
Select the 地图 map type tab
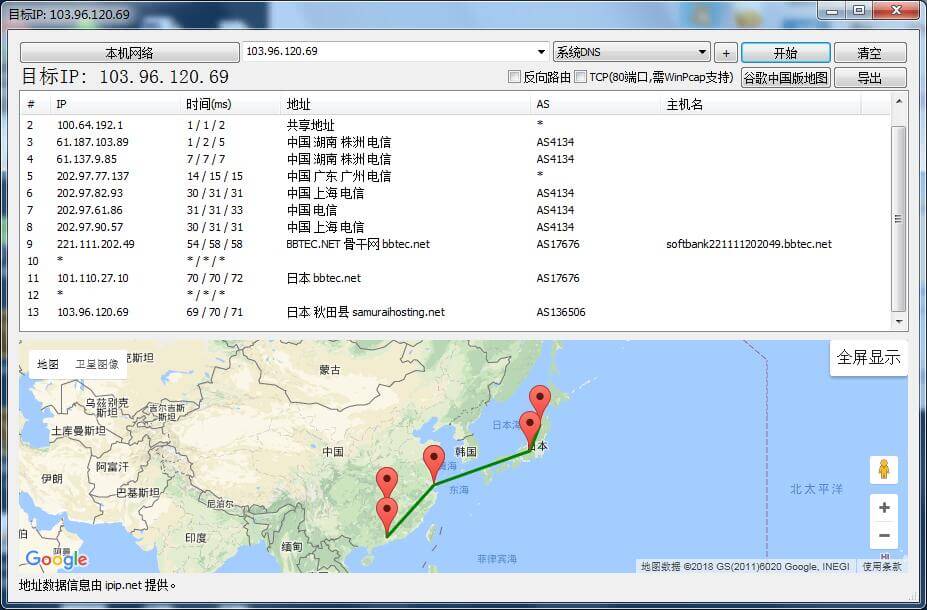[x=48, y=364]
